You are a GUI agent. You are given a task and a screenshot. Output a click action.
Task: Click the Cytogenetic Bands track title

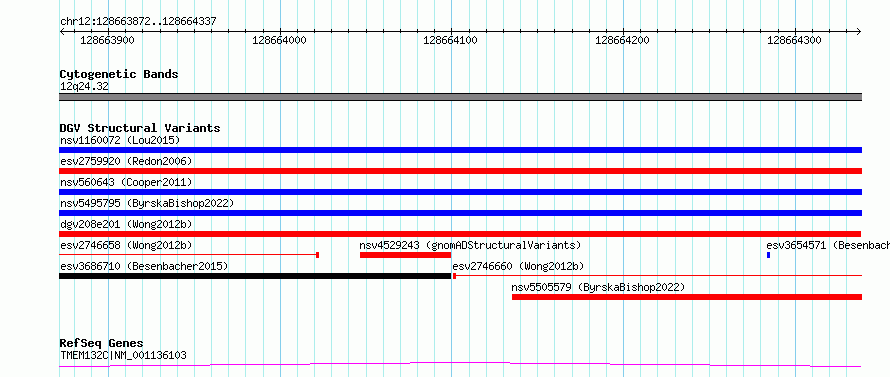(119, 74)
